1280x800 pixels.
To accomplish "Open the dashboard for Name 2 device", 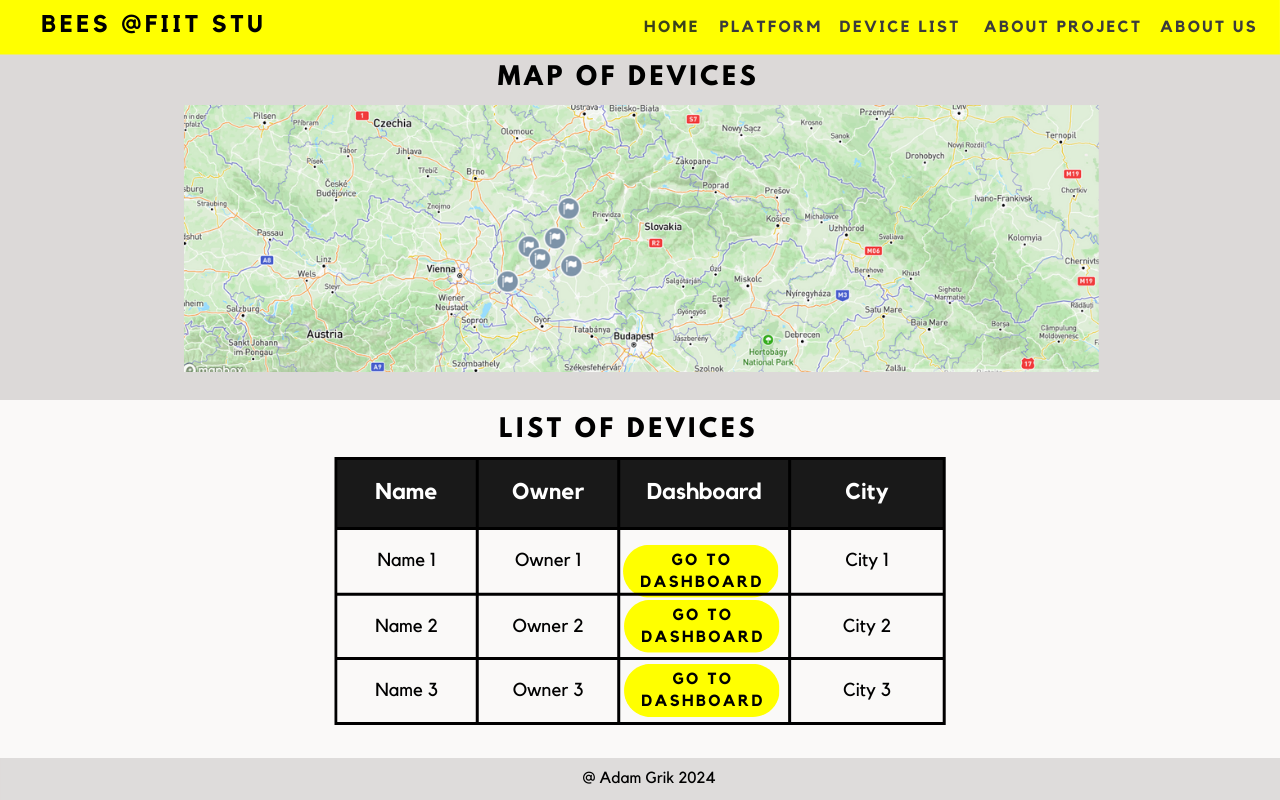I will pyautogui.click(x=702, y=625).
